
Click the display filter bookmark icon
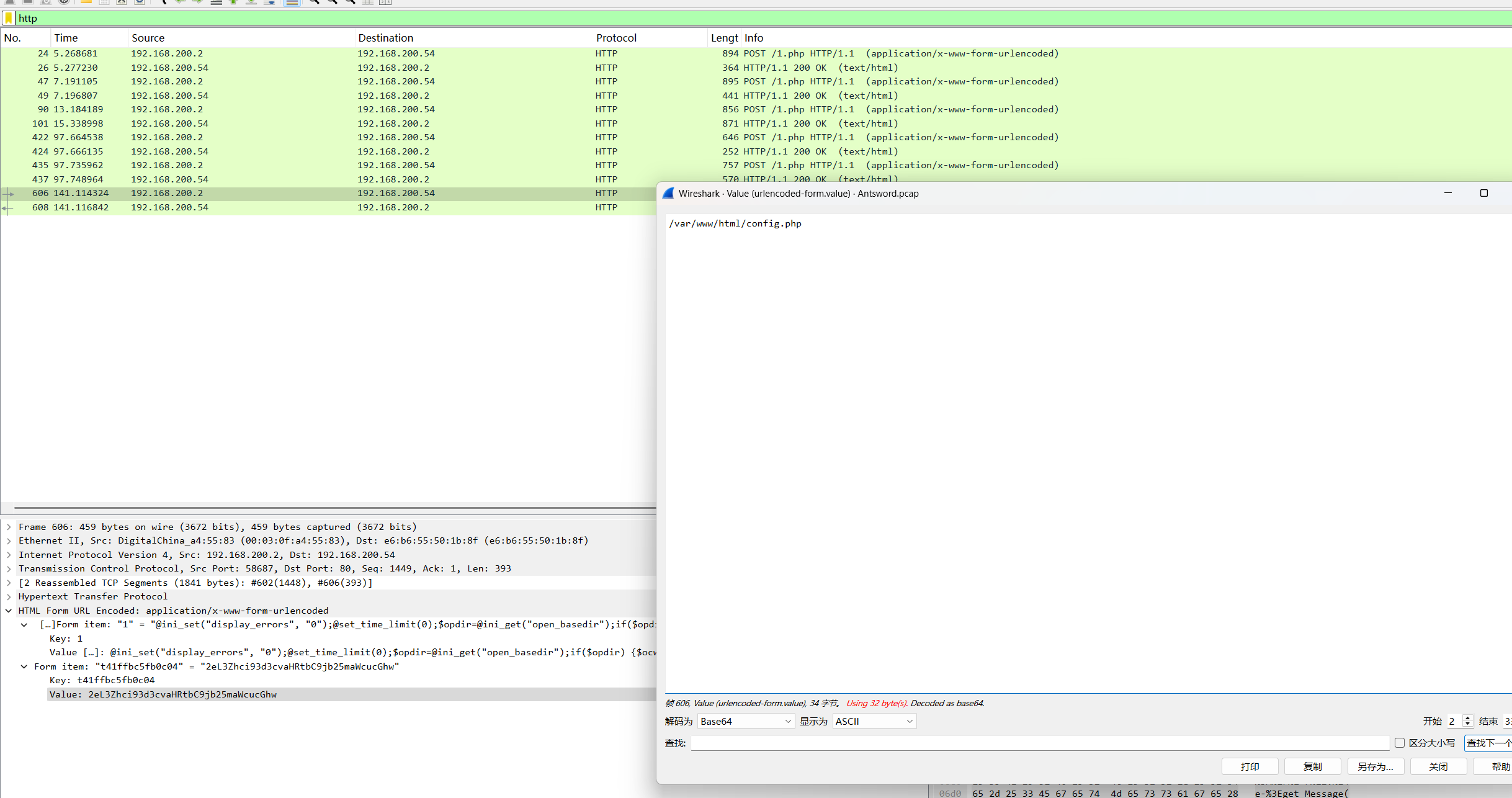click(x=9, y=18)
